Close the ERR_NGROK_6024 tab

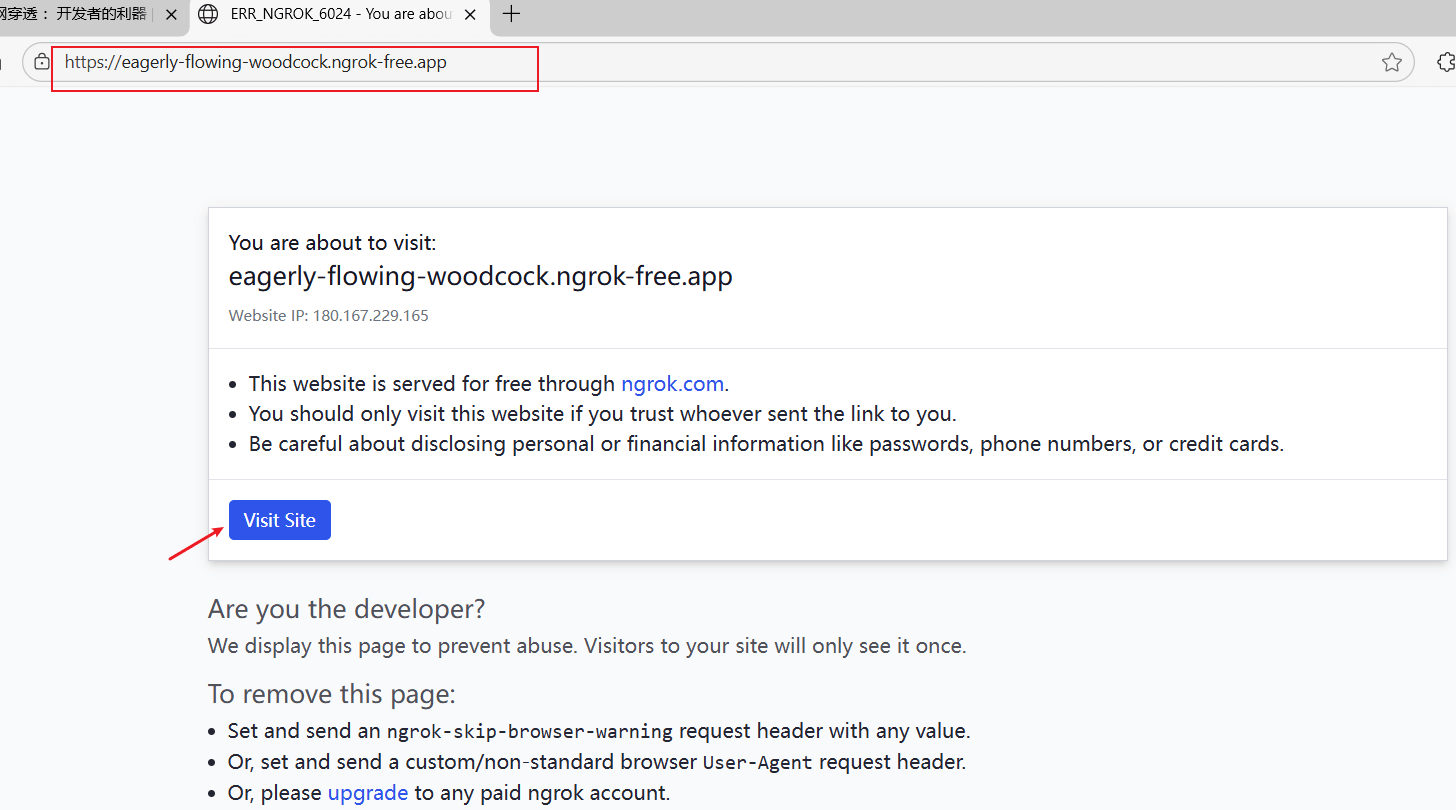[470, 15]
